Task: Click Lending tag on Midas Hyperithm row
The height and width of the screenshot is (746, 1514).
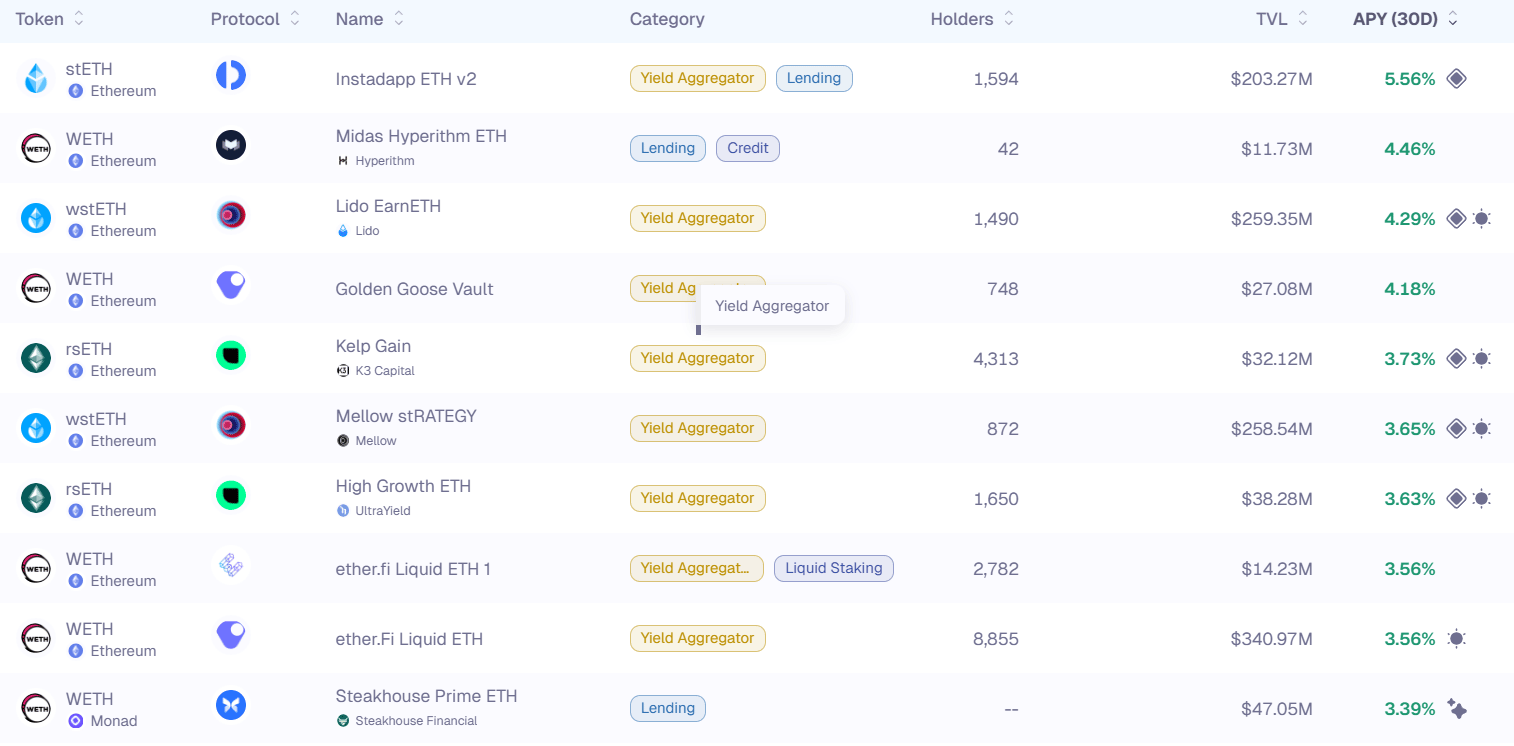Action: click(668, 148)
